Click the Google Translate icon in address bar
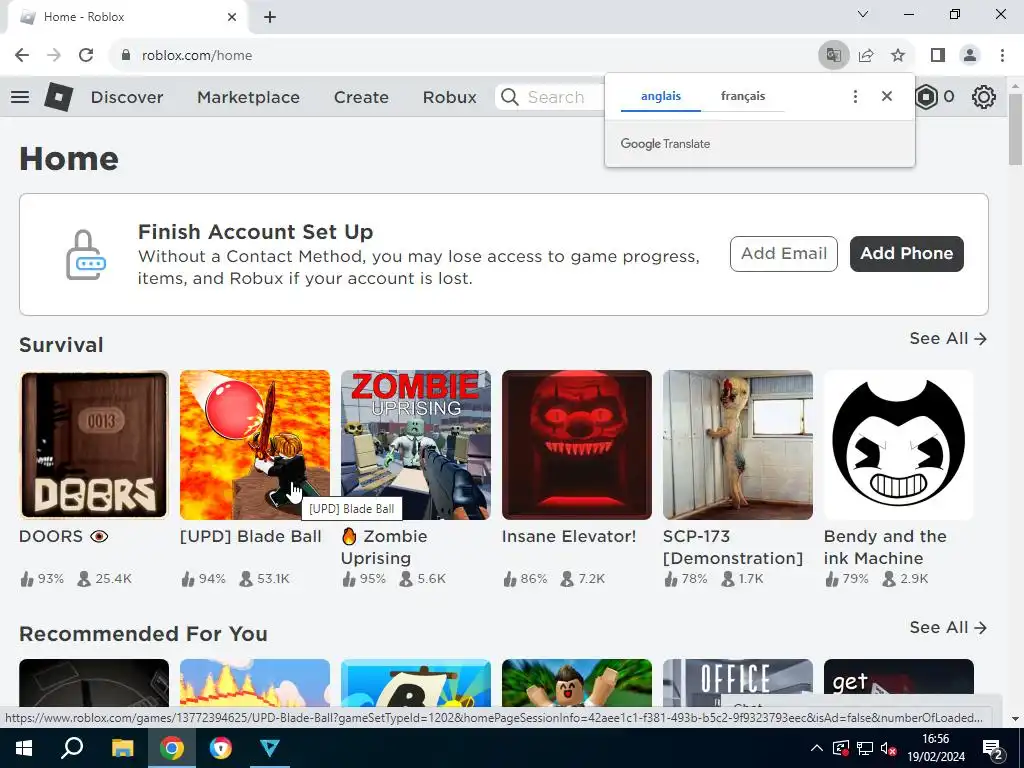Screen dimensions: 1024x768 [x=833, y=56]
